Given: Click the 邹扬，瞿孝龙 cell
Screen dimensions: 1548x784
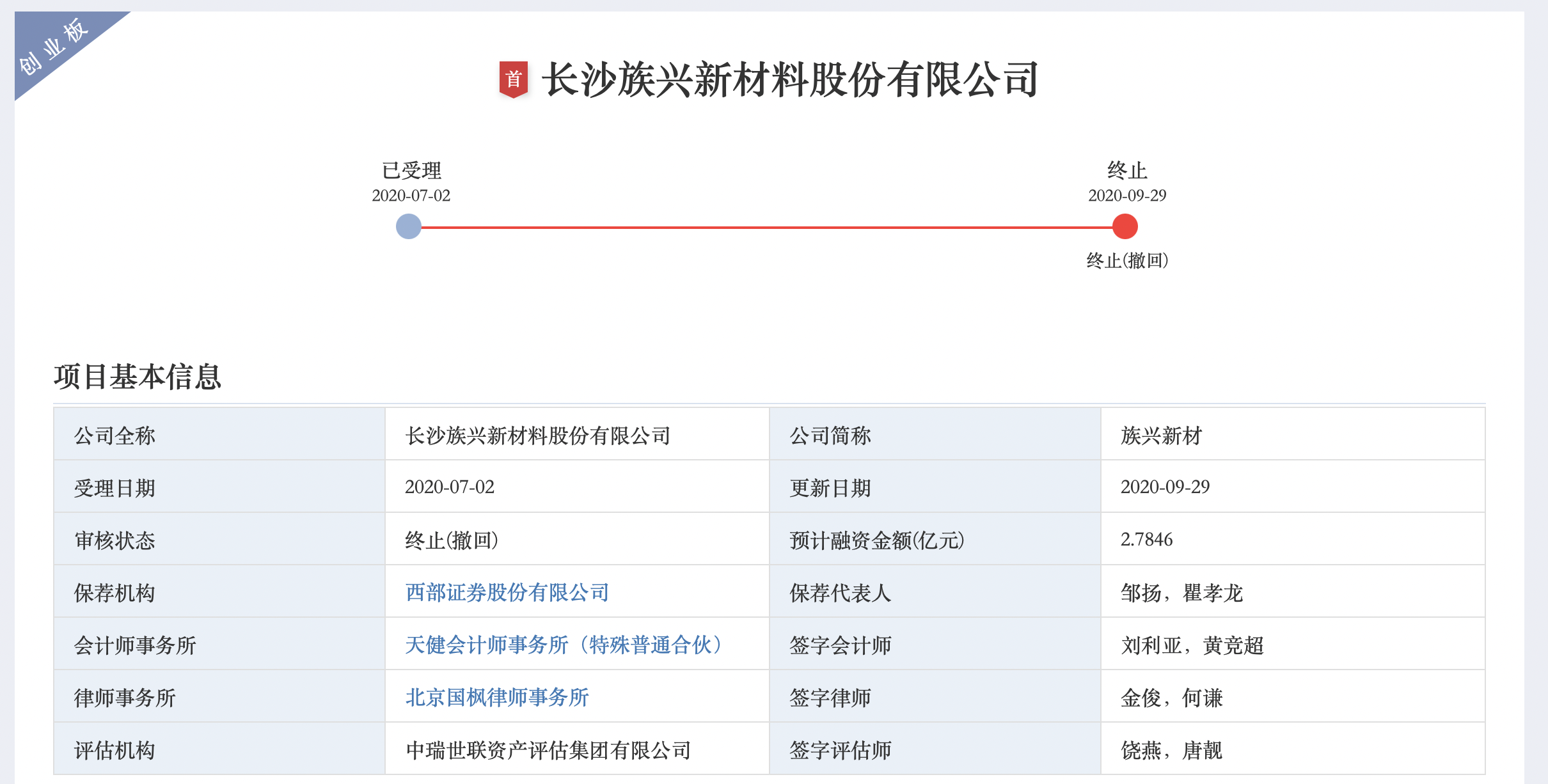Looking at the screenshot, I should (1293, 591).
